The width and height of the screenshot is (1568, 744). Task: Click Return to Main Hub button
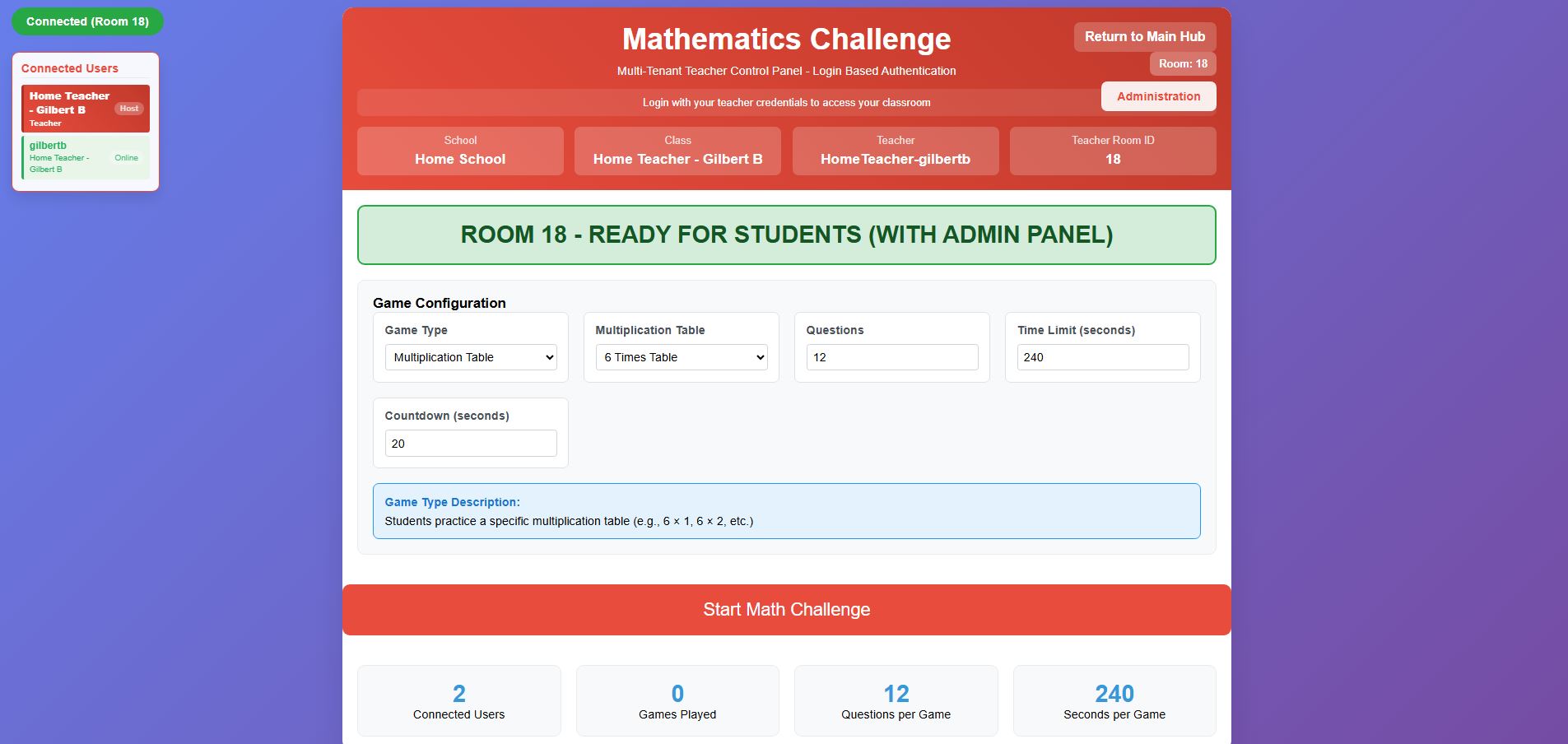[x=1144, y=37]
